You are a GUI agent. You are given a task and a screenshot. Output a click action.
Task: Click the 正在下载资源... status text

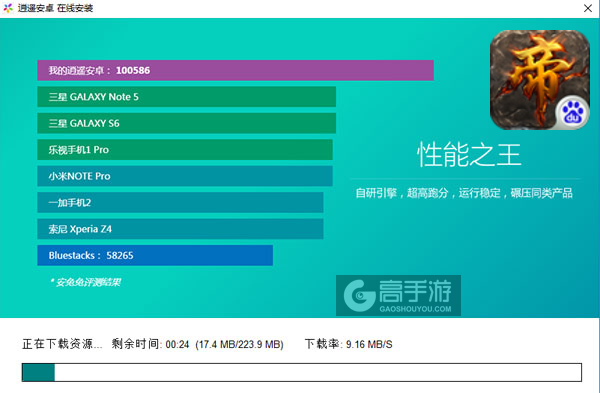[62, 344]
